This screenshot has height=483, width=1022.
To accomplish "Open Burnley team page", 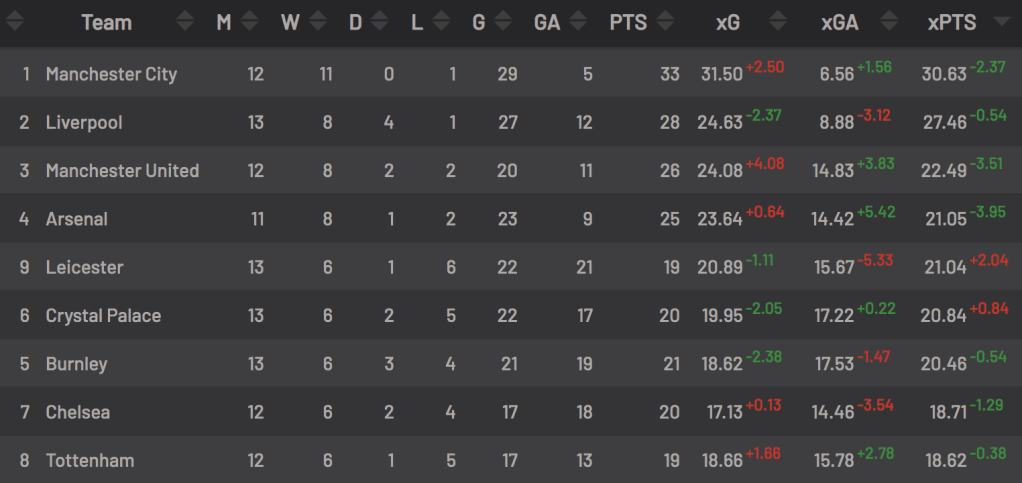I will (76, 364).
